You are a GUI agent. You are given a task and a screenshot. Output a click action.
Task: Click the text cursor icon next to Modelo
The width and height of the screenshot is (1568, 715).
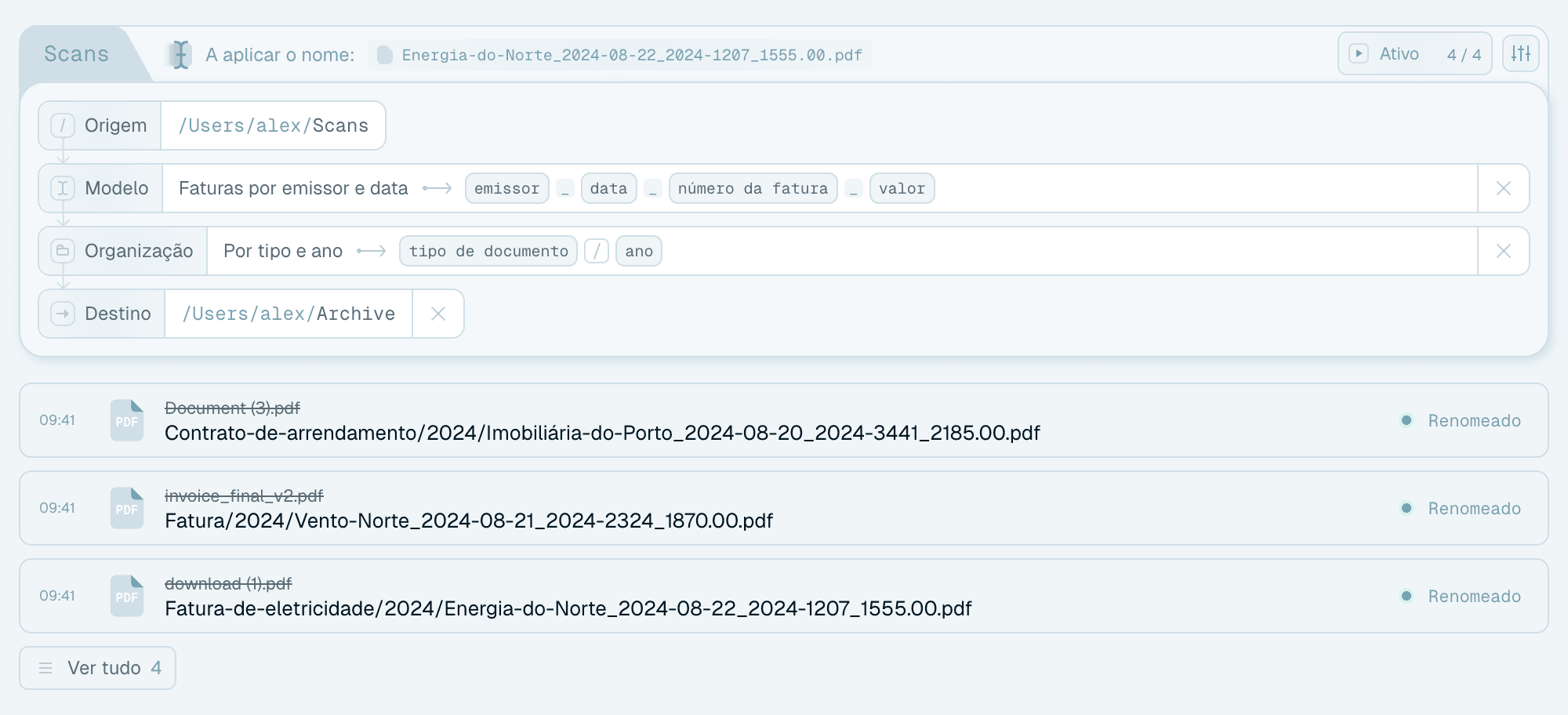[63, 188]
